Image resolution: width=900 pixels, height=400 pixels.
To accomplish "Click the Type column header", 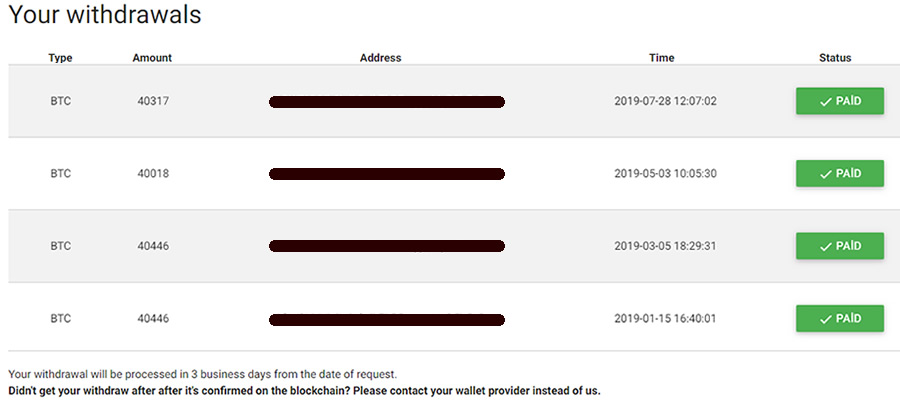I will point(60,58).
